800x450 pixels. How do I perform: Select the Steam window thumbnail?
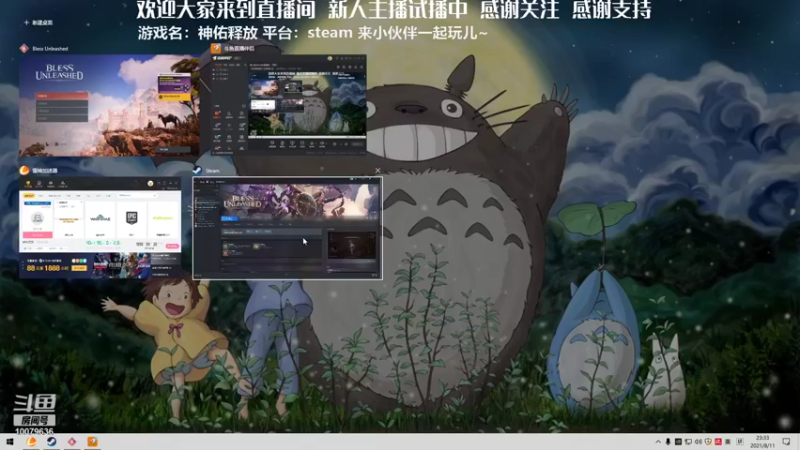[287, 228]
